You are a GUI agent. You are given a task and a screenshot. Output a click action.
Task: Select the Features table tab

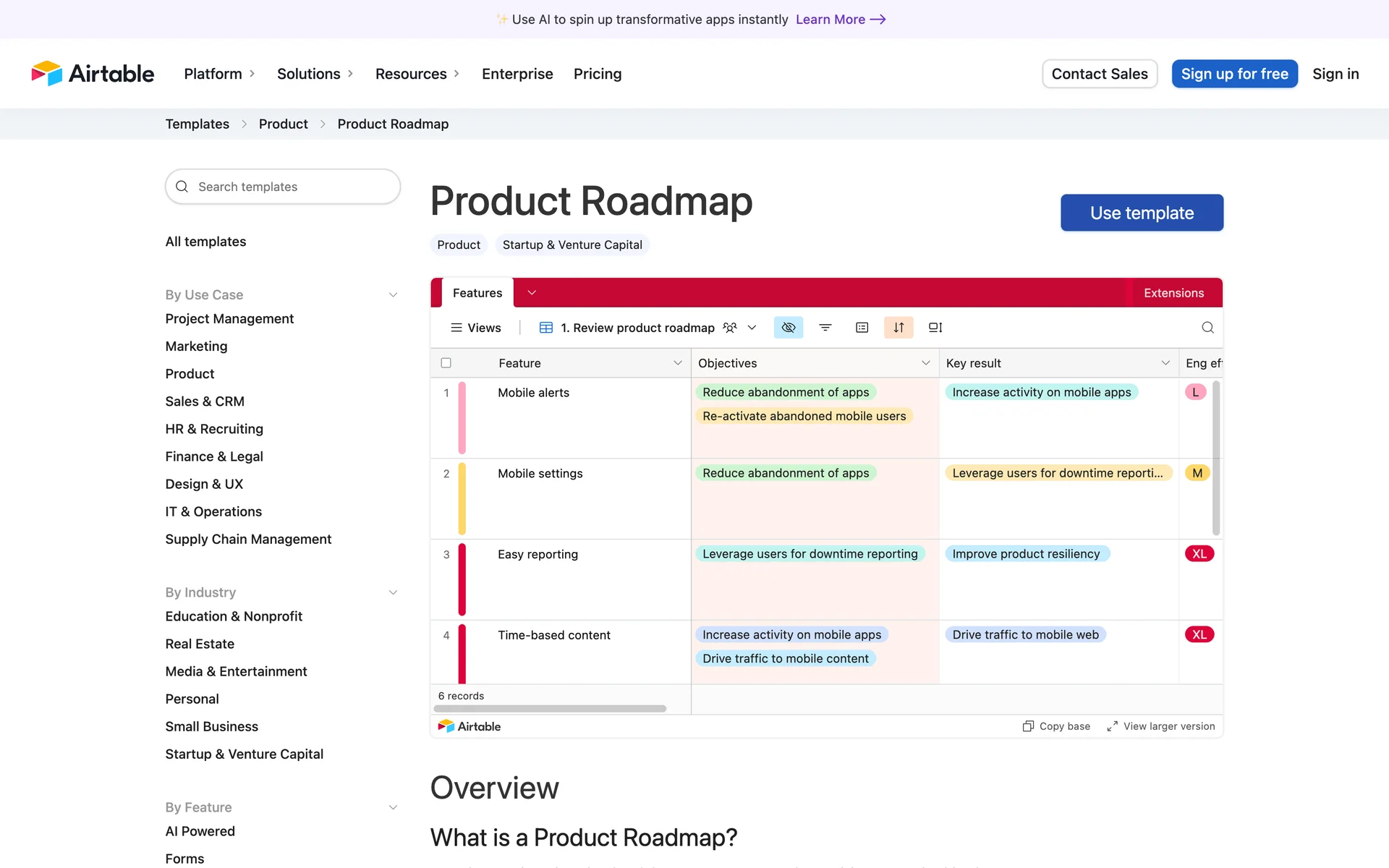[477, 293]
